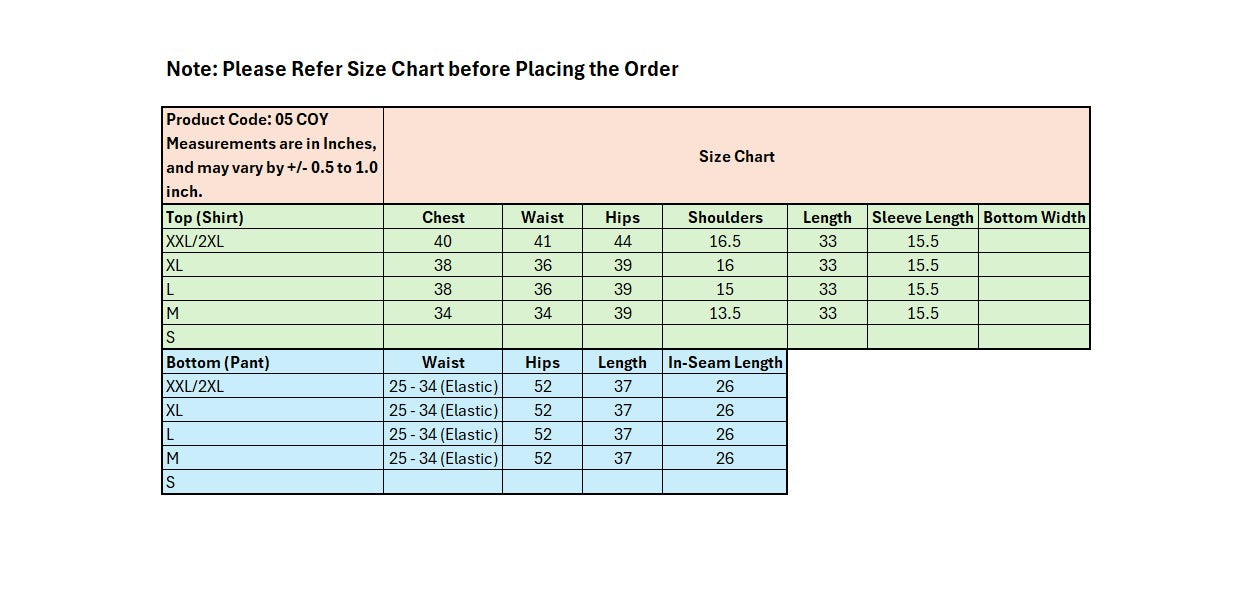Click the Sleeve Length column header
This screenshot has width=1256, height=602.
(922, 217)
